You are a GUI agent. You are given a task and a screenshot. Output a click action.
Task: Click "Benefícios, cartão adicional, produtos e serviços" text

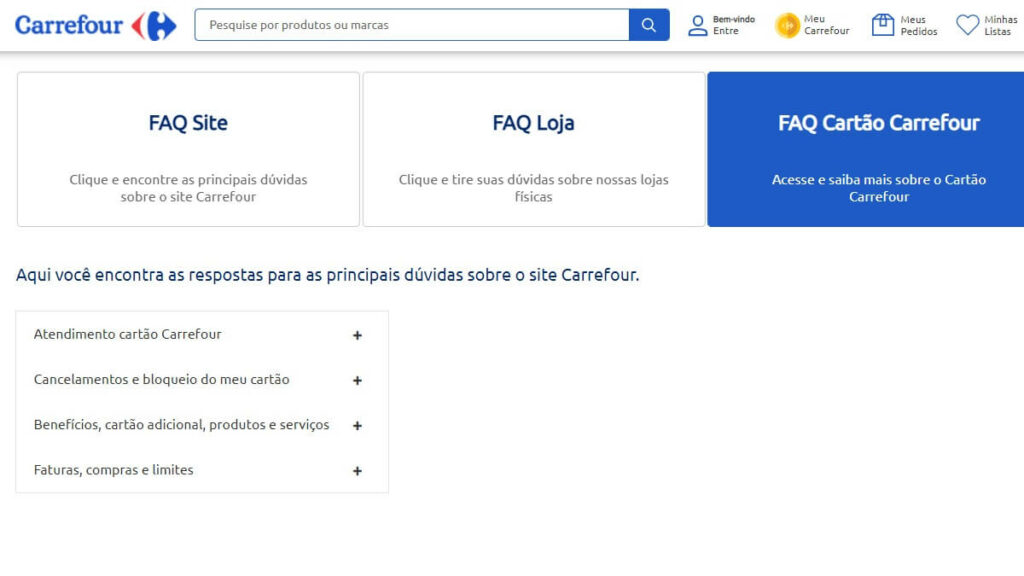tap(182, 424)
